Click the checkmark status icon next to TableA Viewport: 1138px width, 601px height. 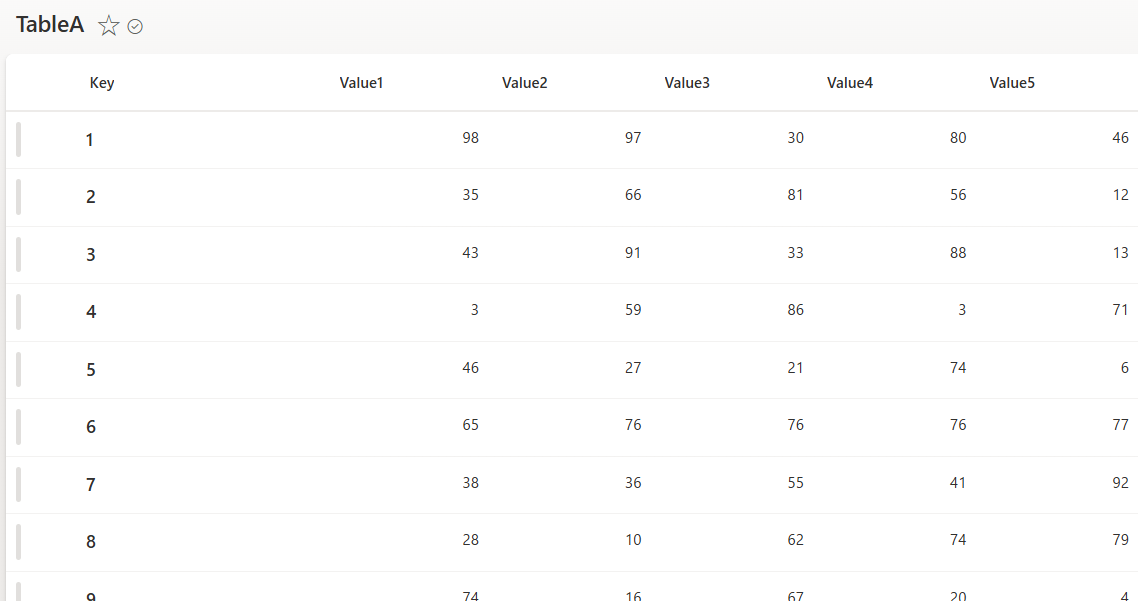135,27
